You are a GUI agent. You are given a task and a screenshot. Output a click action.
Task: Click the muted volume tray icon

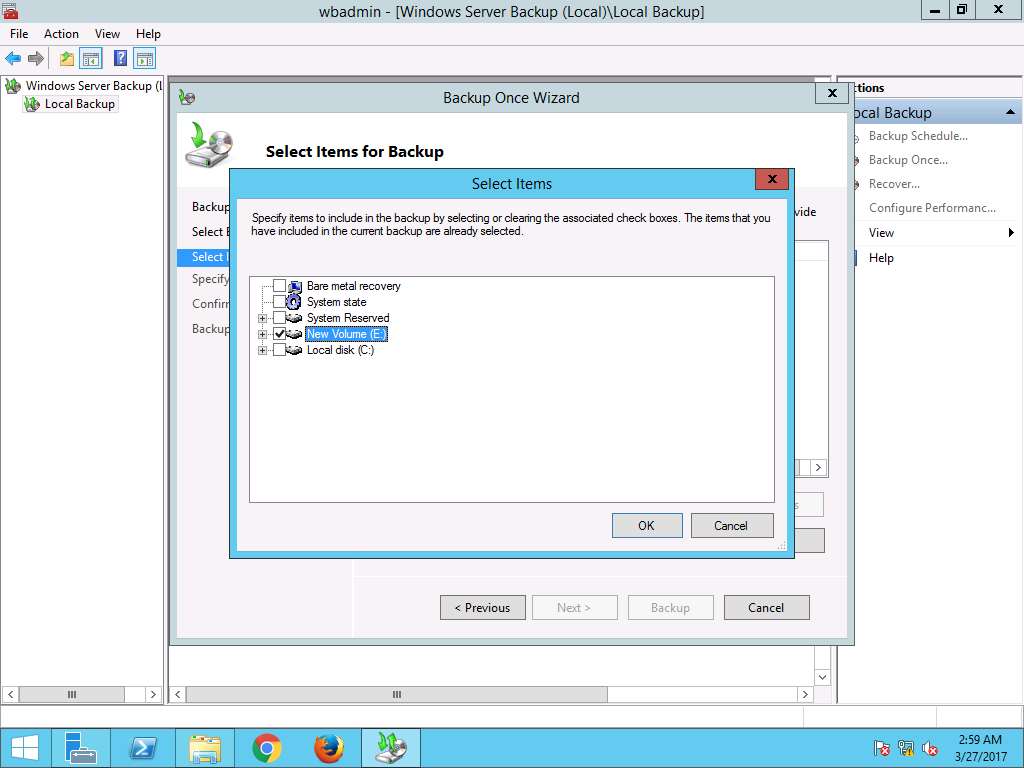(930, 748)
